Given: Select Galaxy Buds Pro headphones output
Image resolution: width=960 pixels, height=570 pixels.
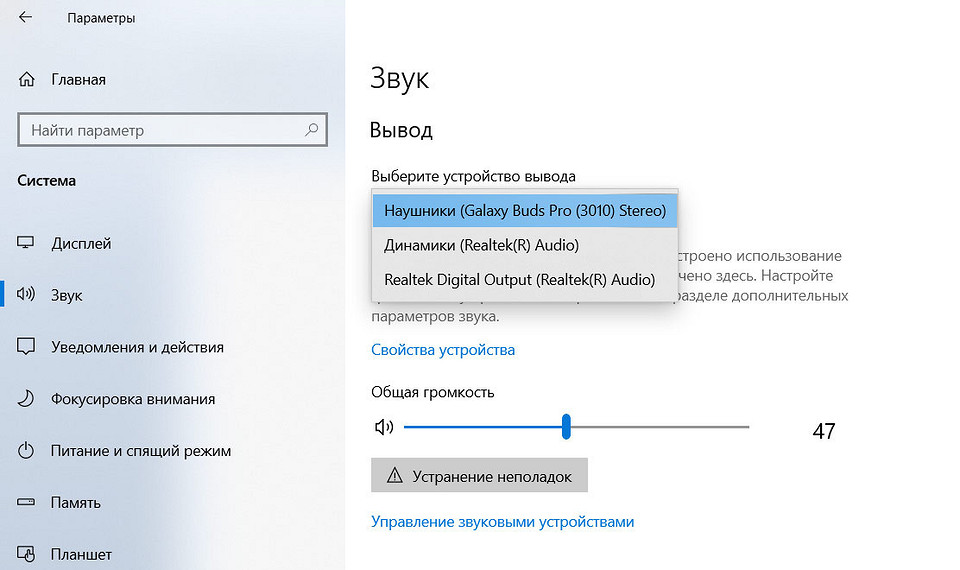Looking at the screenshot, I should tap(524, 211).
